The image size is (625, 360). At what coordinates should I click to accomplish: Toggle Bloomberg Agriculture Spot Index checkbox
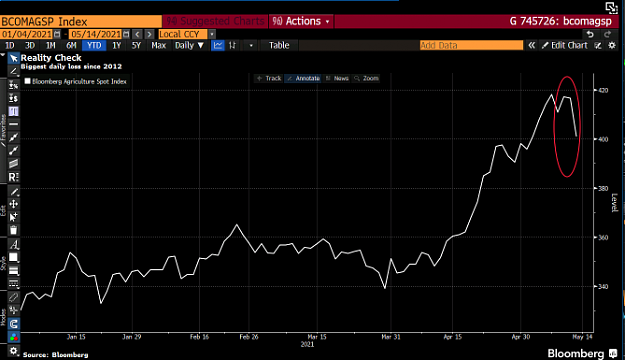(x=28, y=81)
